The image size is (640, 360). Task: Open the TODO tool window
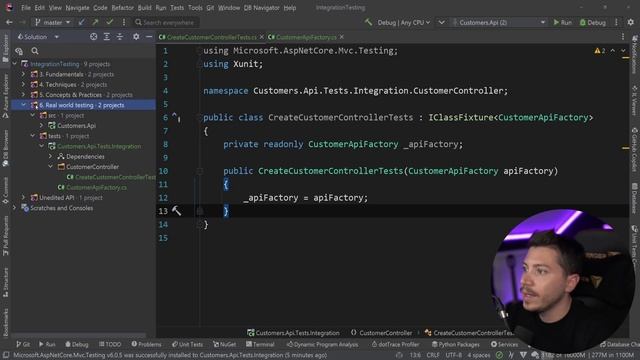(110, 344)
